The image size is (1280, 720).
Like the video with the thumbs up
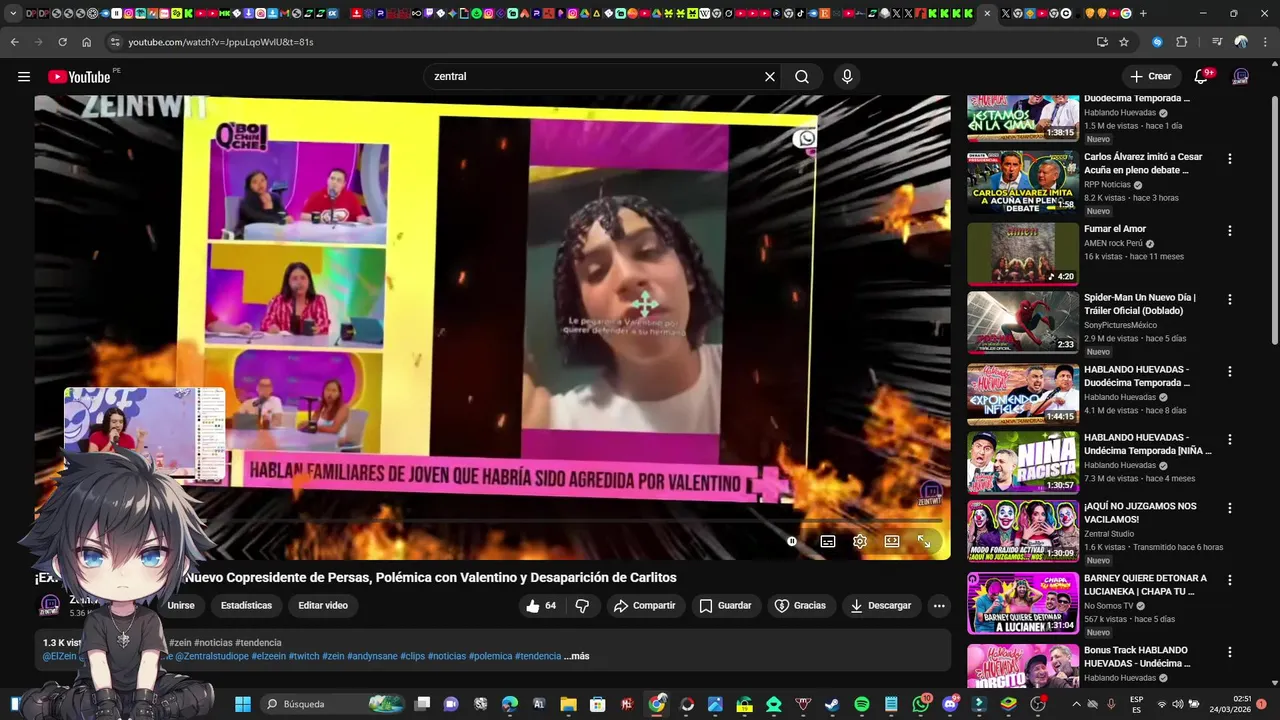(x=541, y=605)
